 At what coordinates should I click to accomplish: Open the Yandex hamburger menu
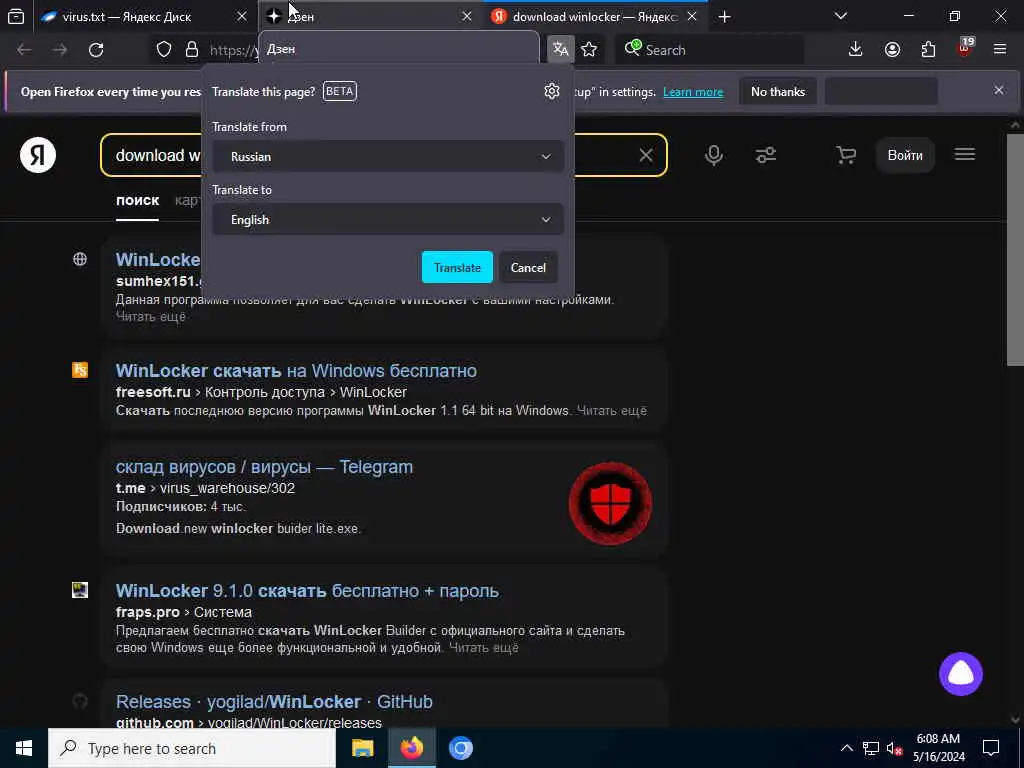(965, 154)
